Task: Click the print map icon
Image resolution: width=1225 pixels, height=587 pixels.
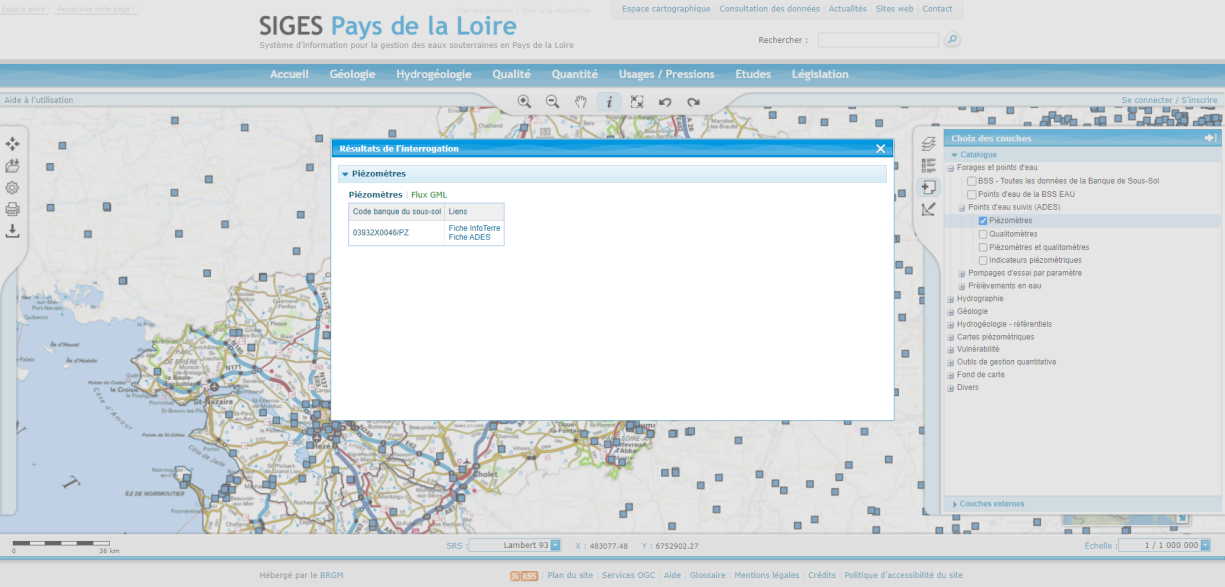Action: tap(13, 209)
